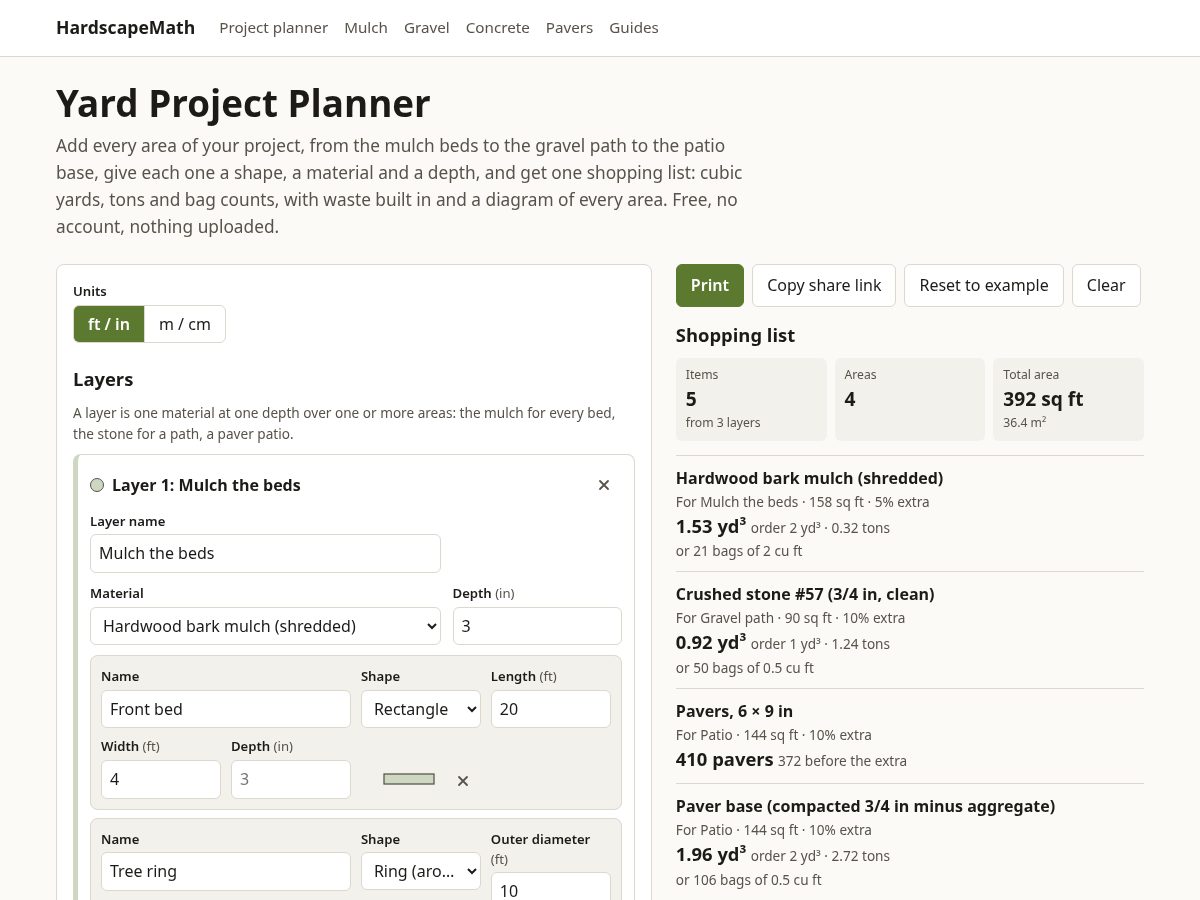
Task: Click Reset to example
Action: pos(984,285)
